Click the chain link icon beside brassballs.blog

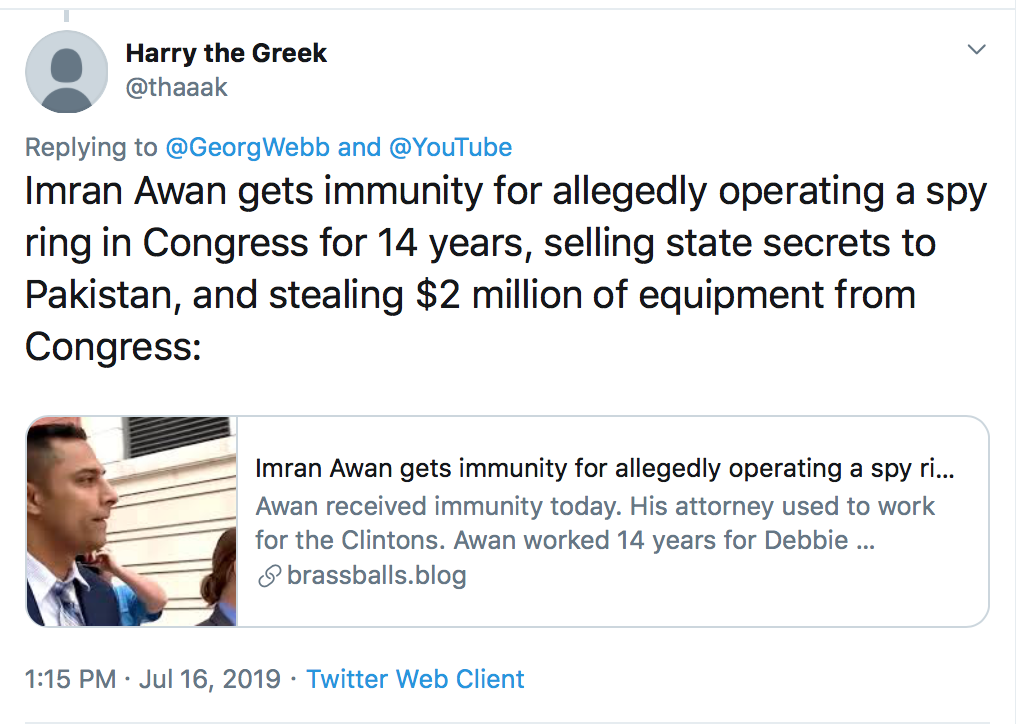268,577
